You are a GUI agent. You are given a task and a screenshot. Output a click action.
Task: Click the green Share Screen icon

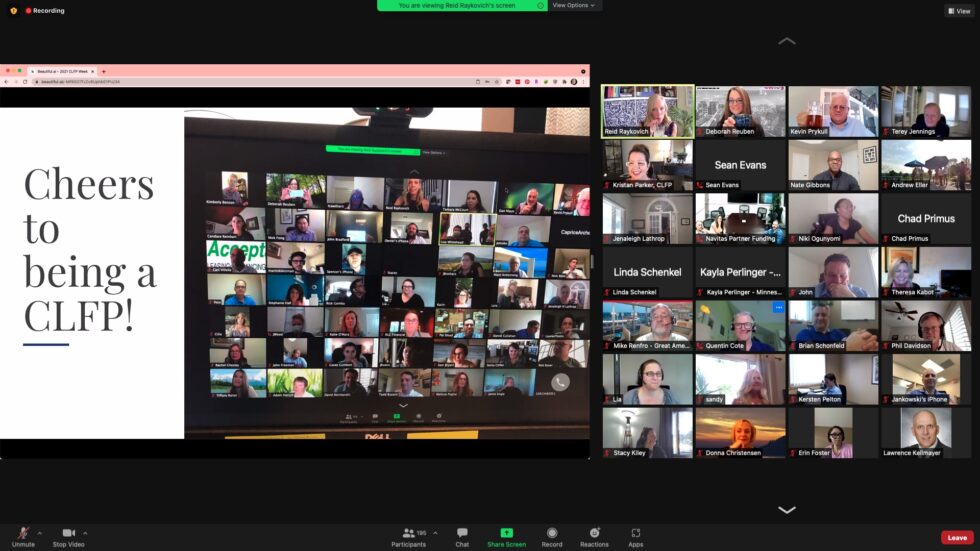[x=506, y=533]
